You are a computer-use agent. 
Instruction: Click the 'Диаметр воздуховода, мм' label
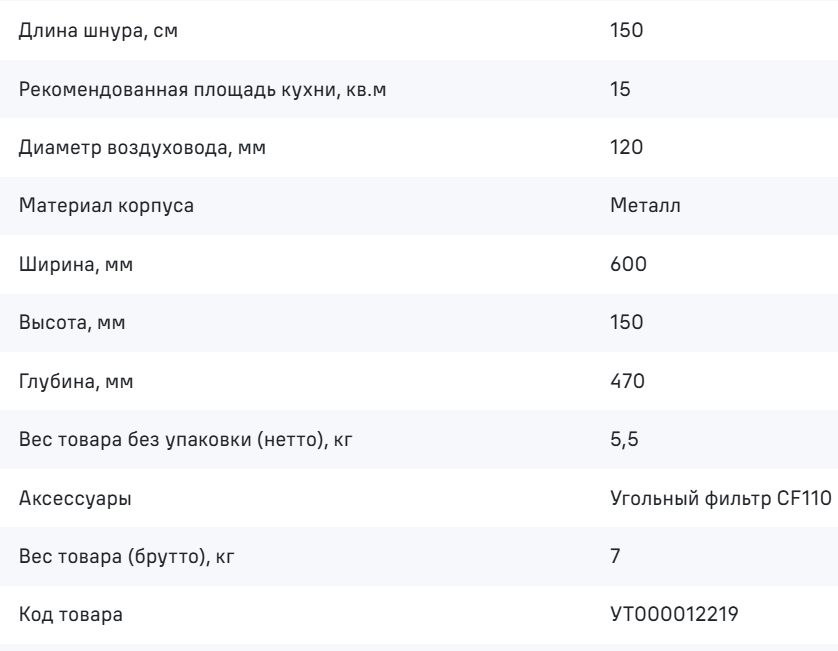pyautogui.click(x=142, y=148)
